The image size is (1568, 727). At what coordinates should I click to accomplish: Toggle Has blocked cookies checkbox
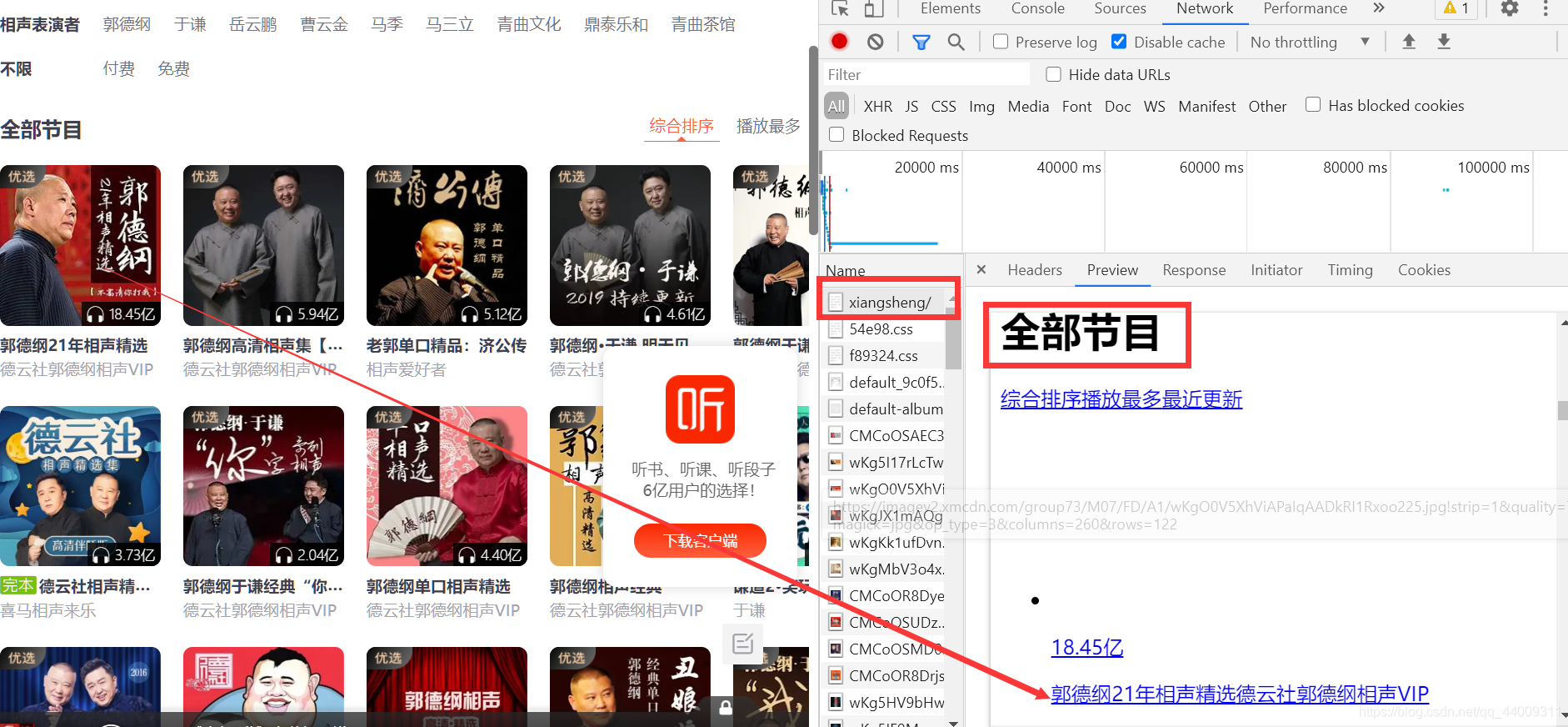tap(1313, 104)
